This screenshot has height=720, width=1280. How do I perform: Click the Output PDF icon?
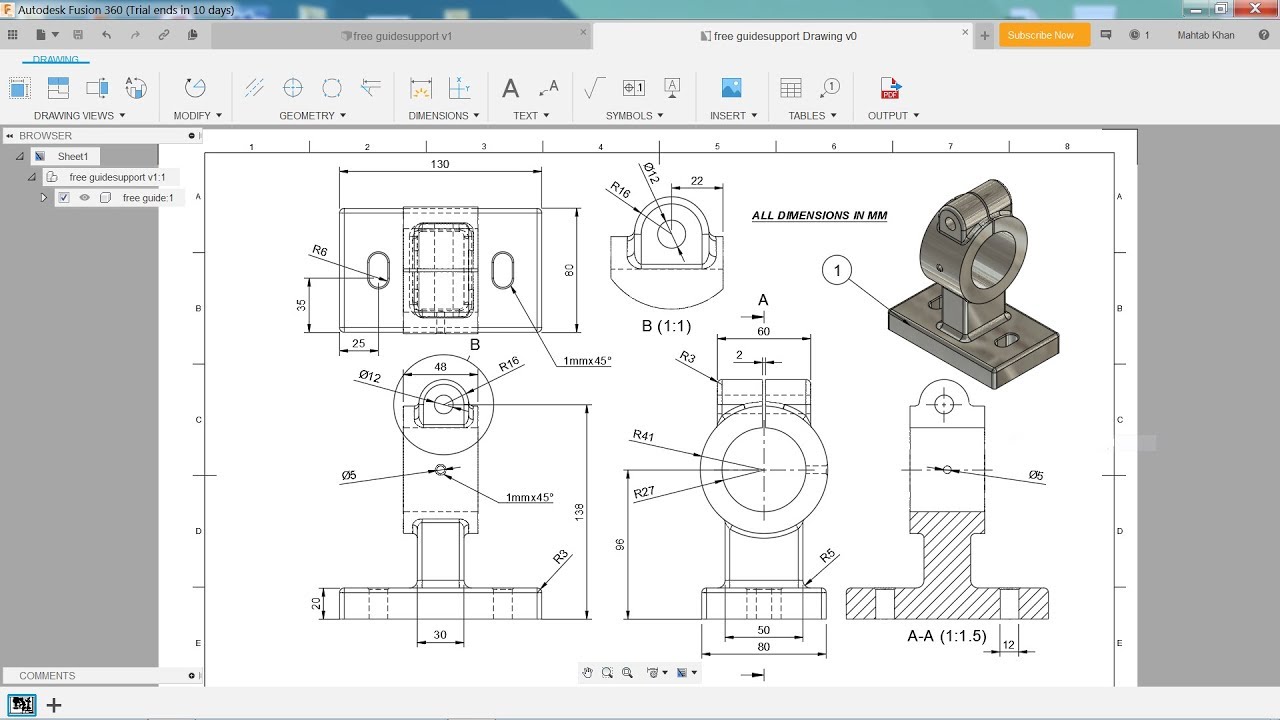click(888, 88)
